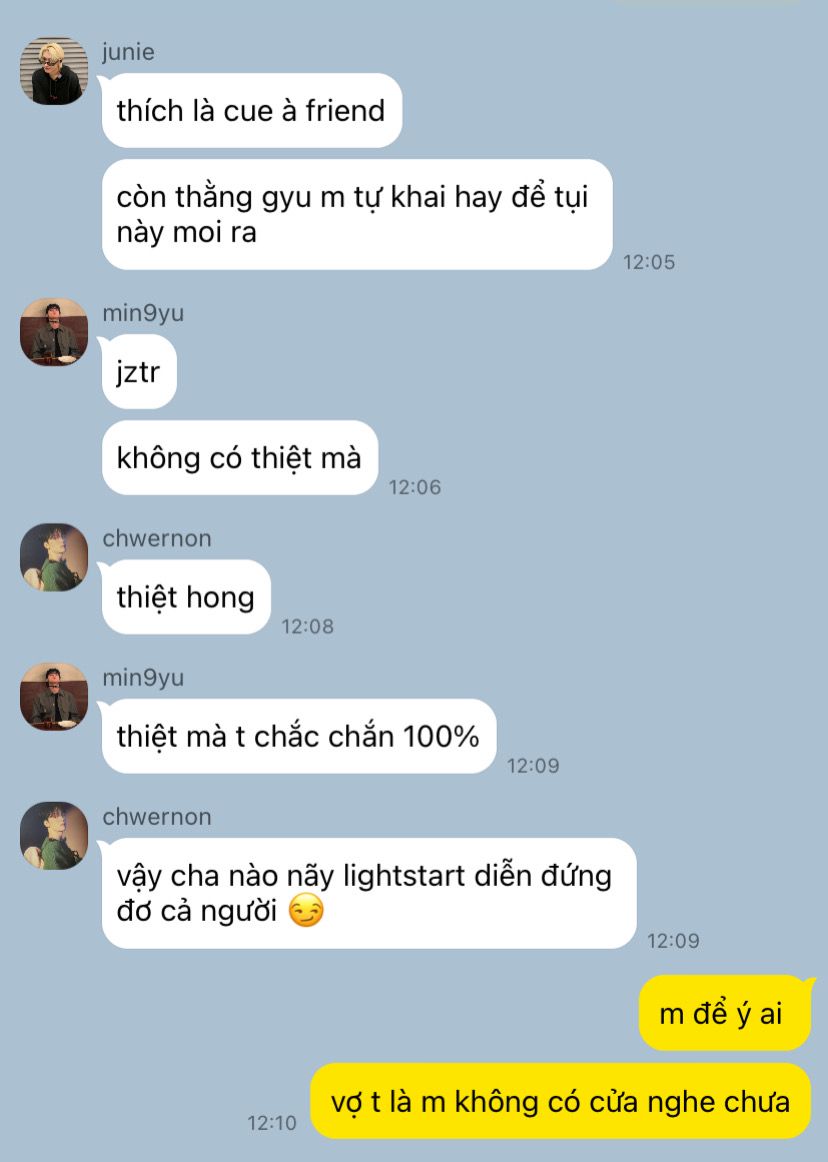Open junie's profile picture
Image resolution: width=828 pixels, height=1162 pixels.
tap(53, 71)
